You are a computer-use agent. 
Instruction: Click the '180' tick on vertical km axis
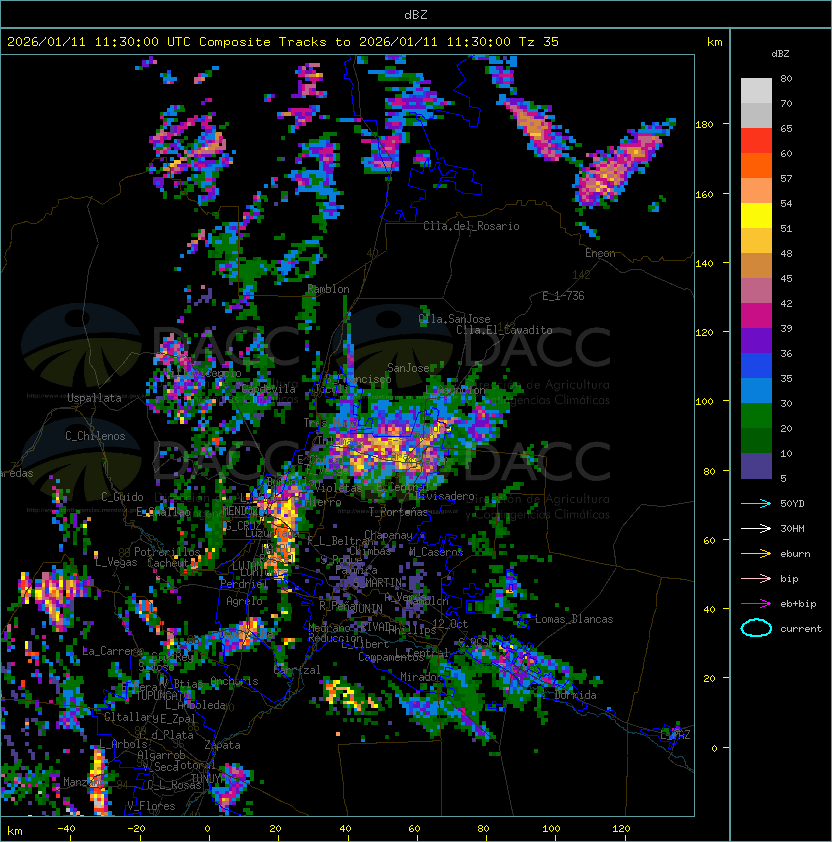[x=704, y=125]
